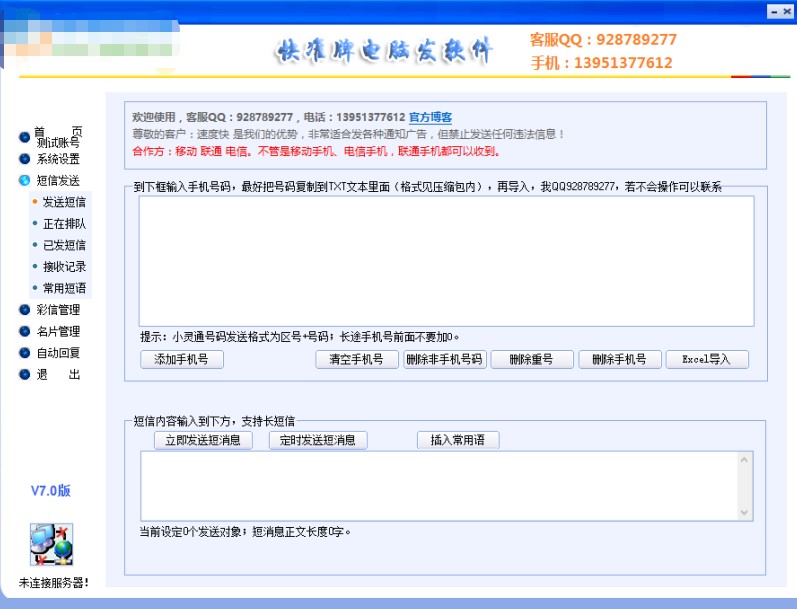Image resolution: width=797 pixels, height=609 pixels.
Task: Open the 常用短语 common phrases page
Action: pos(64,288)
